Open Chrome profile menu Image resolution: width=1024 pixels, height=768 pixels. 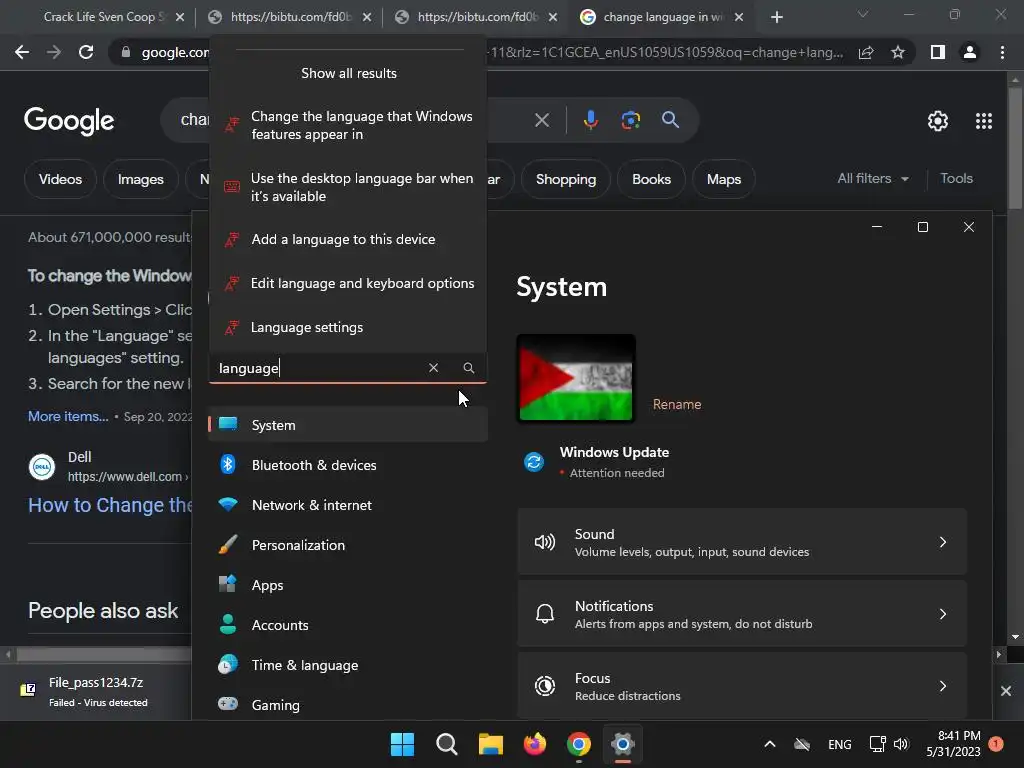click(970, 52)
